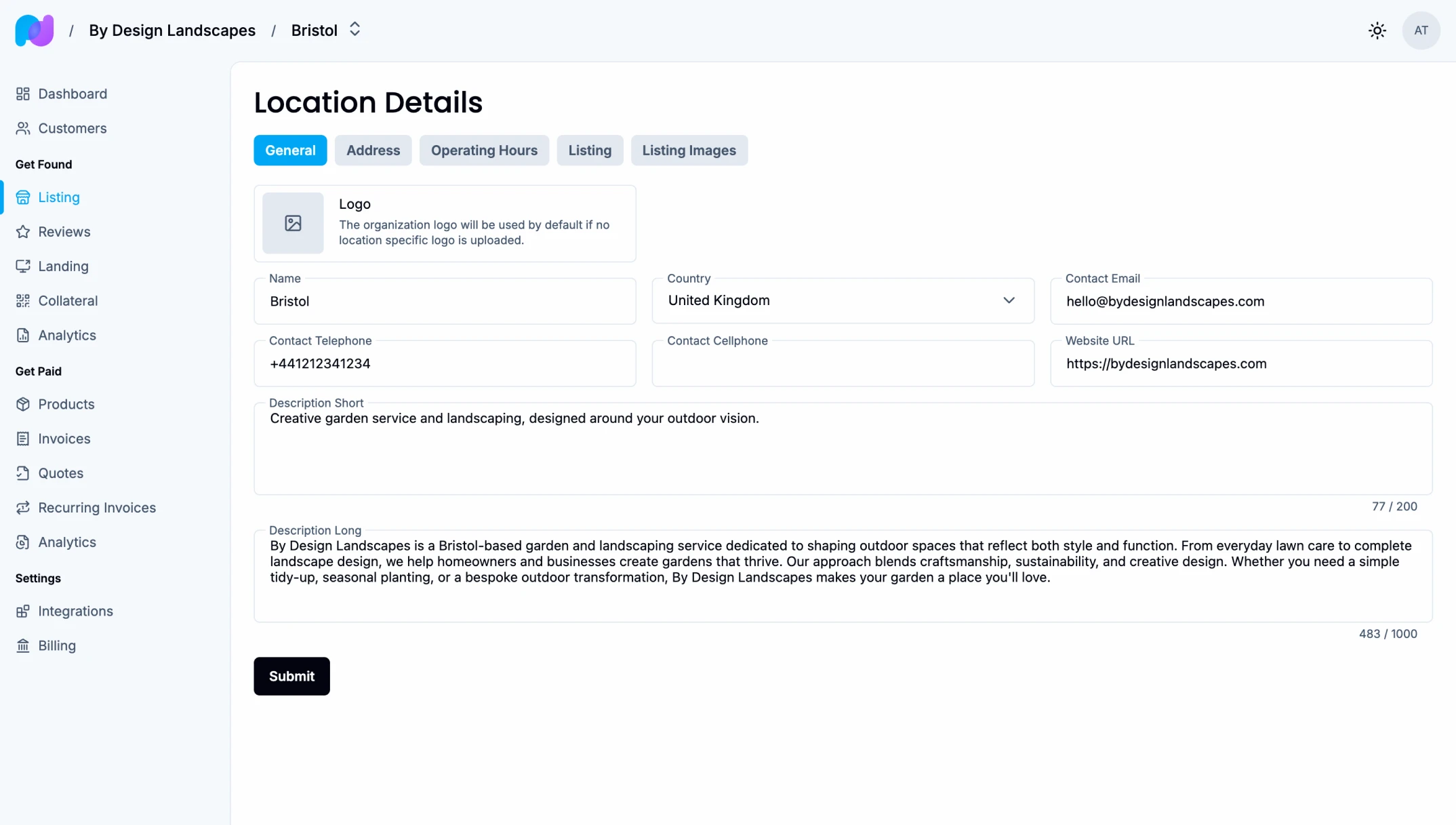Open Integrations in sidebar settings
The image size is (1456, 825).
click(x=75, y=611)
